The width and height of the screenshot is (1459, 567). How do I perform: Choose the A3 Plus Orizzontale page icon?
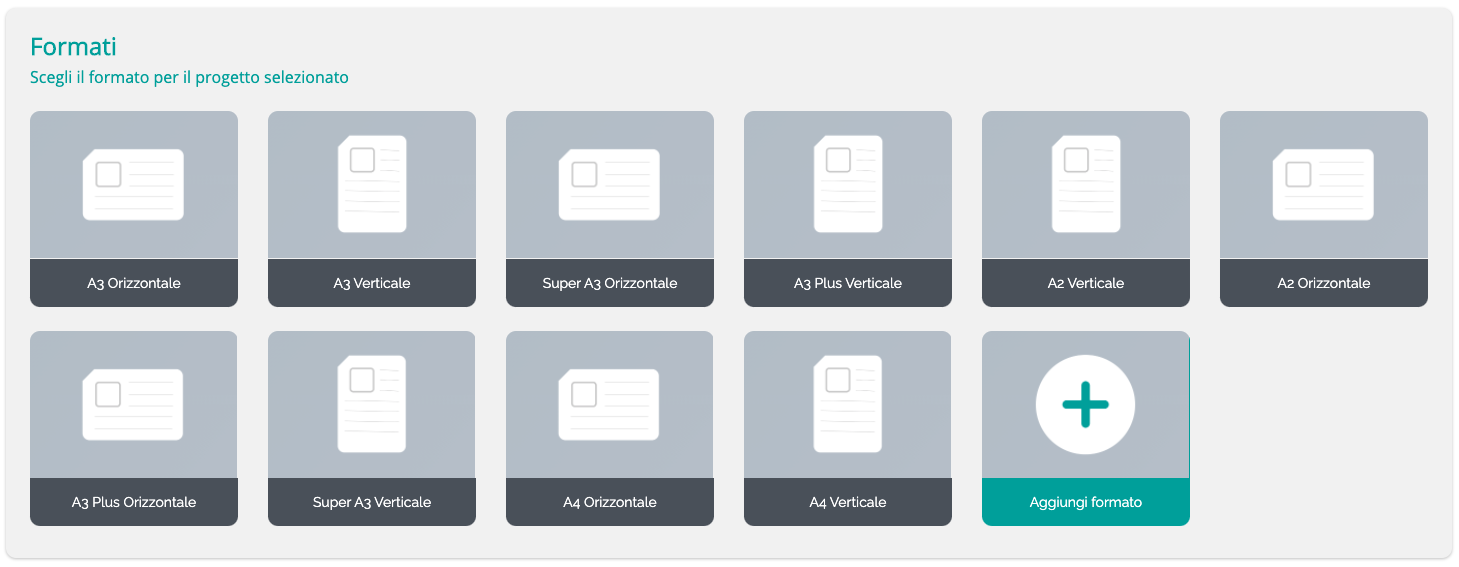point(133,404)
